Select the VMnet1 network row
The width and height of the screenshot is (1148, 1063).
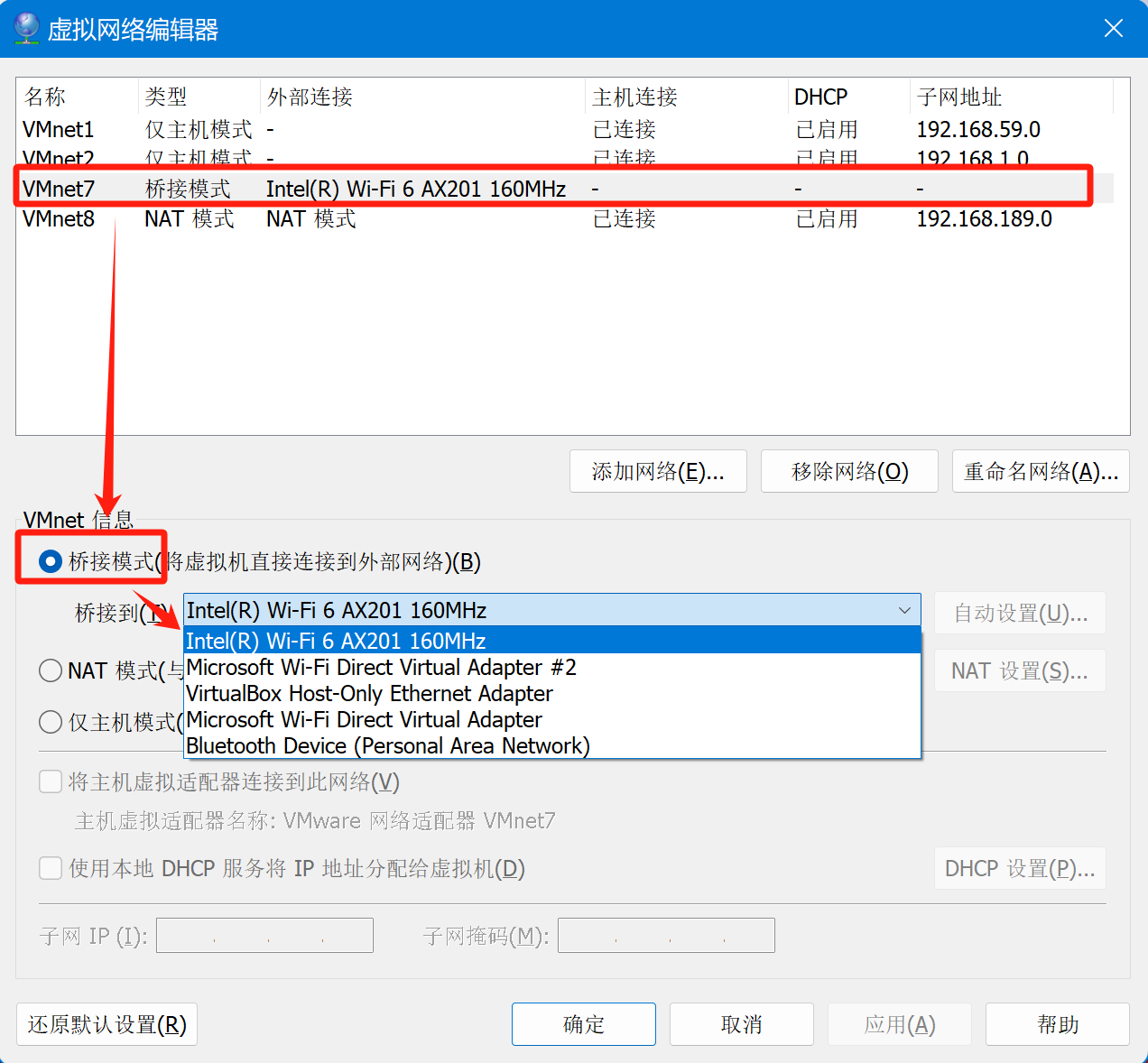pyautogui.click(x=565, y=129)
